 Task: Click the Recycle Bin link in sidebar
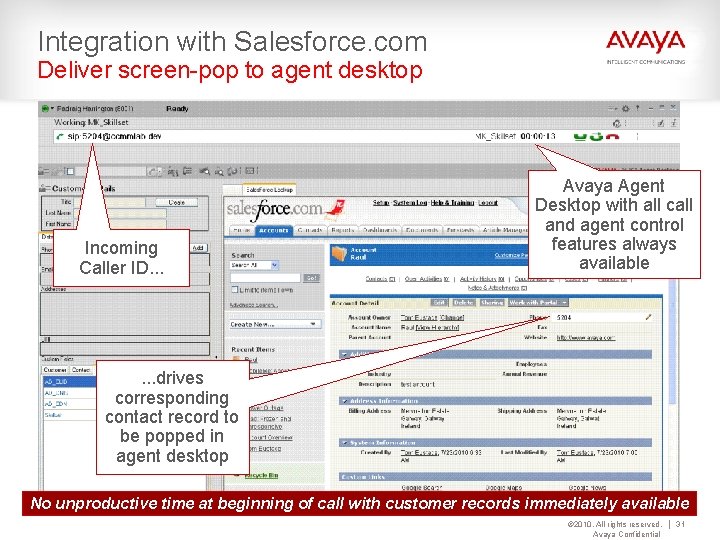click(x=261, y=475)
